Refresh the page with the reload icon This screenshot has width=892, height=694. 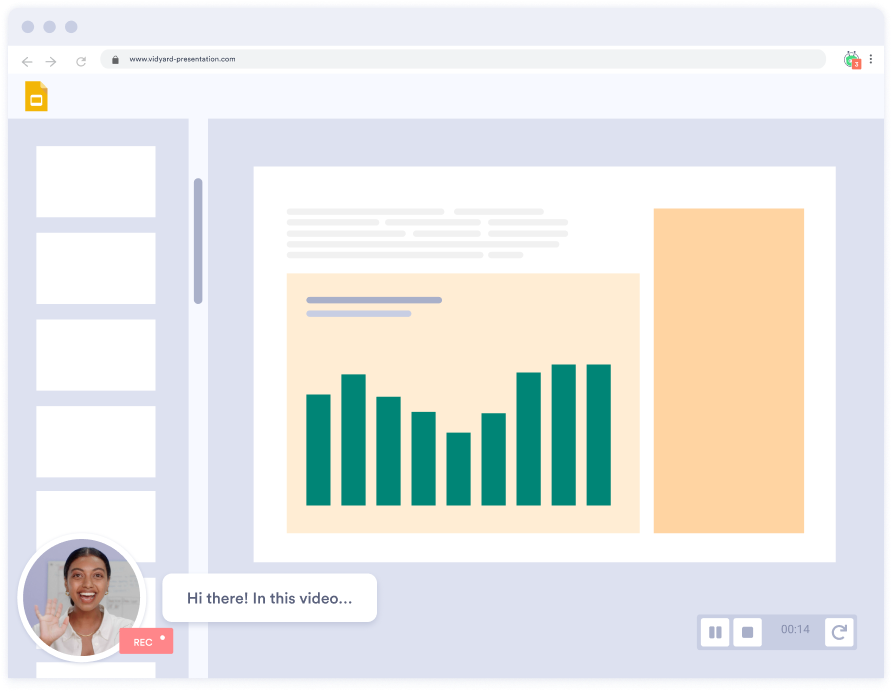[x=80, y=60]
